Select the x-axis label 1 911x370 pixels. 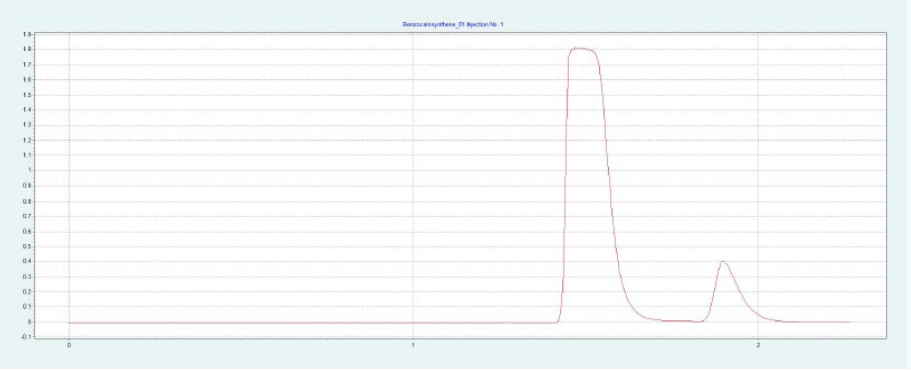[x=413, y=346]
